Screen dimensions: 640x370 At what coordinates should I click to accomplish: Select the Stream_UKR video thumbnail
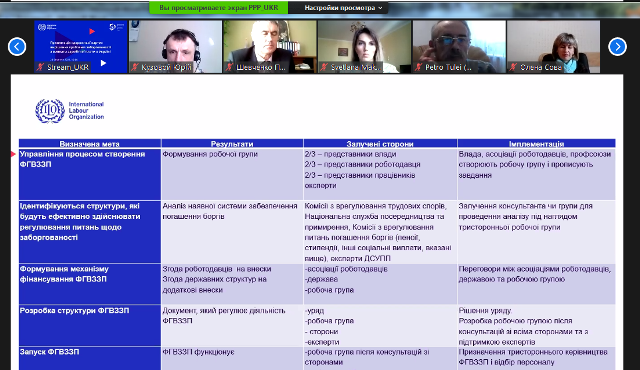coord(81,47)
